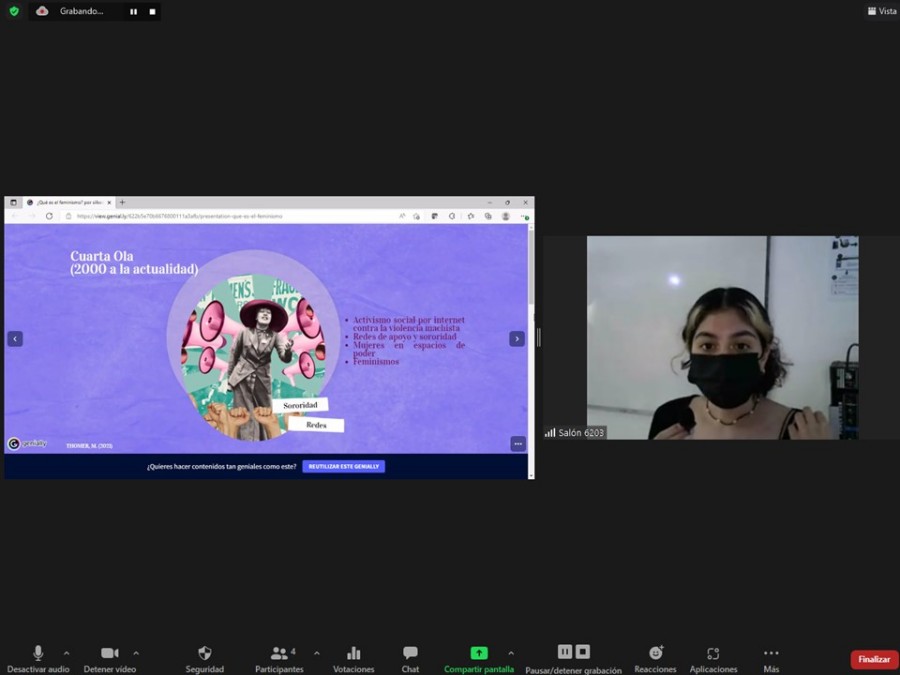Open browser profile avatar icon
This screenshot has width=900, height=675.
[506, 216]
